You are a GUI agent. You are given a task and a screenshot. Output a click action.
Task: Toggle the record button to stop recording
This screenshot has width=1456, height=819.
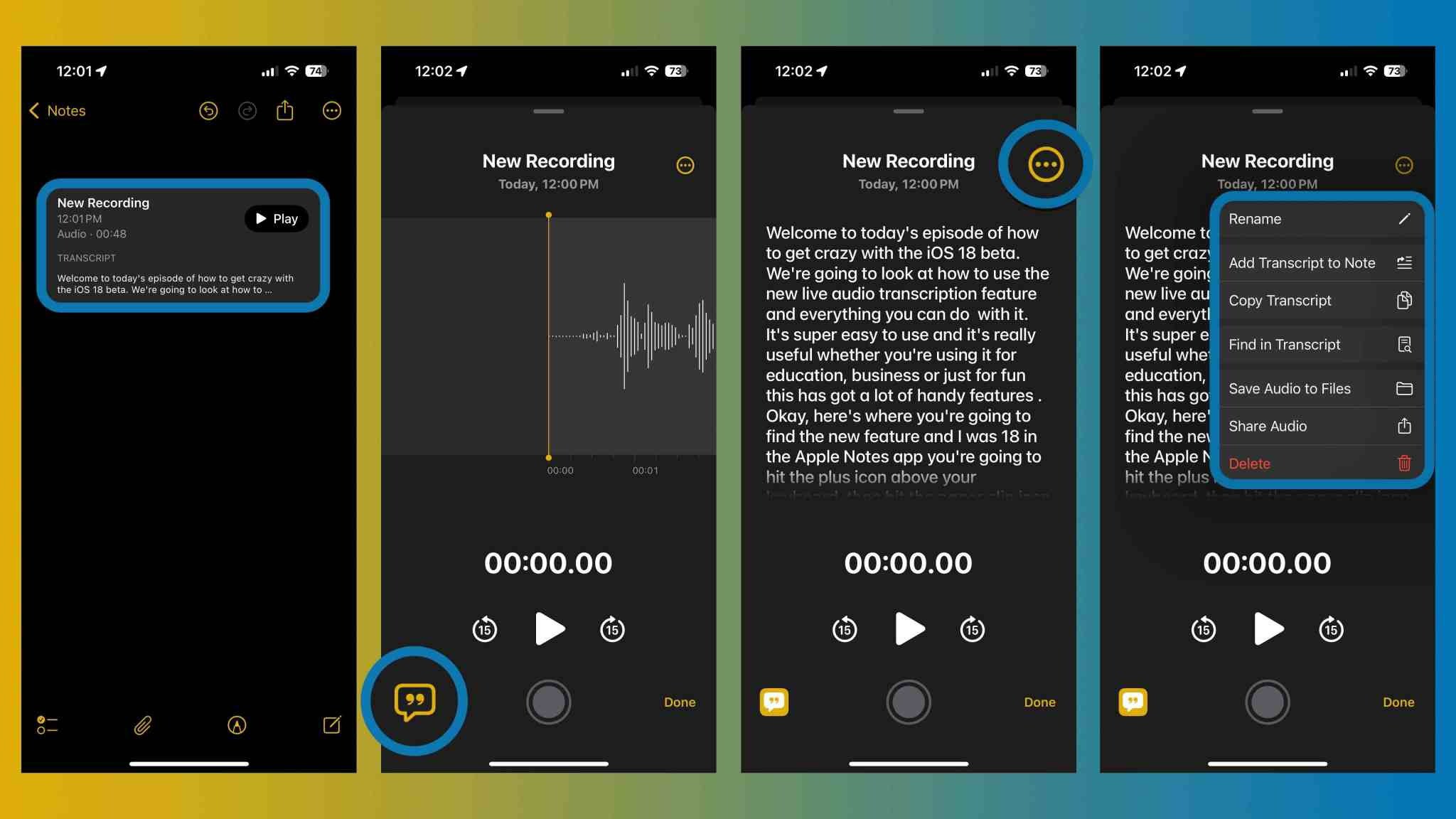click(x=548, y=700)
